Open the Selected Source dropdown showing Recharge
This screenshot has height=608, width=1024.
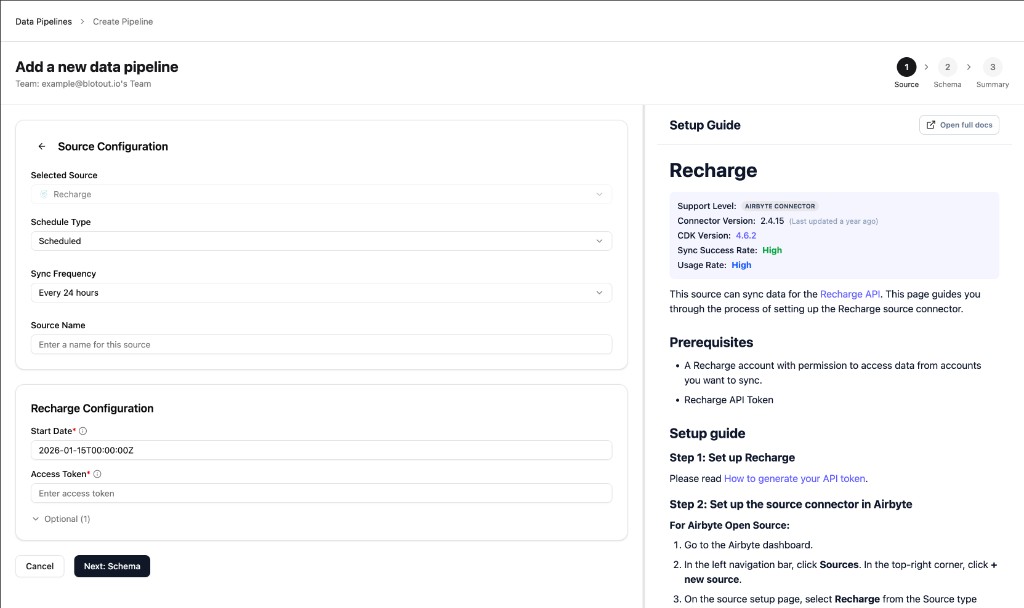(x=321, y=194)
